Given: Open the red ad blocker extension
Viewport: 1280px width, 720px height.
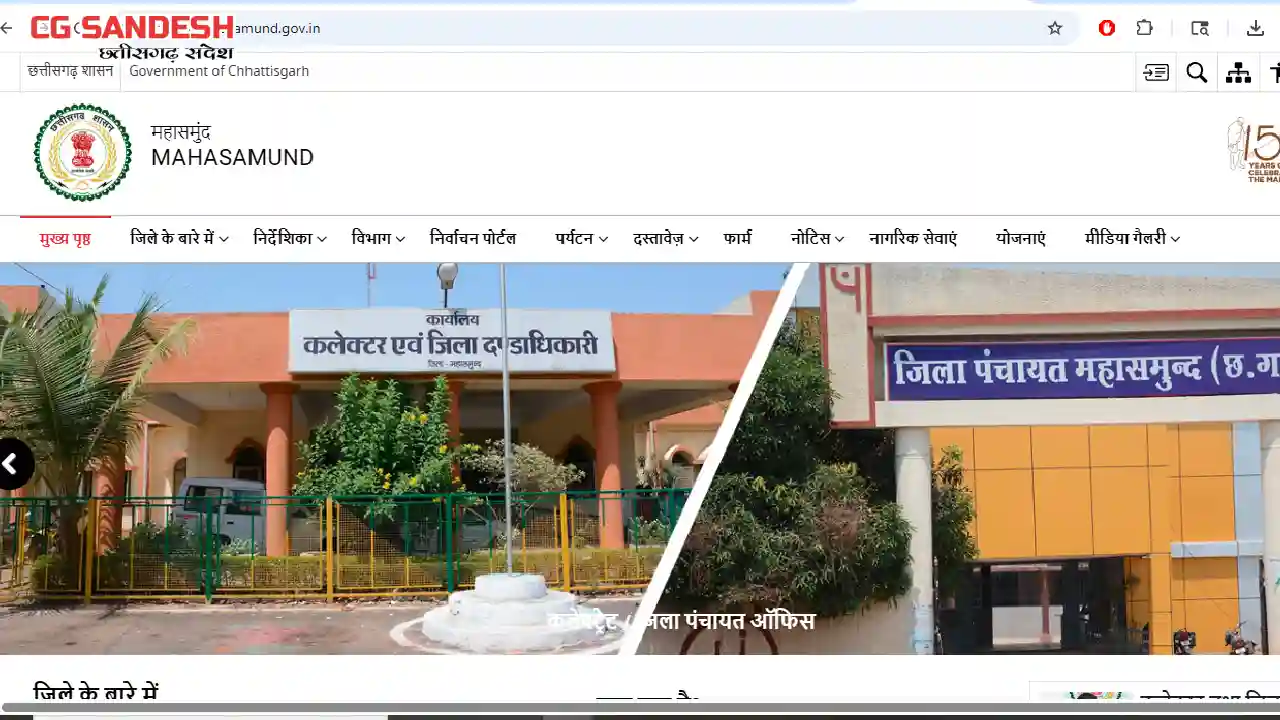Looking at the screenshot, I should tap(1106, 28).
